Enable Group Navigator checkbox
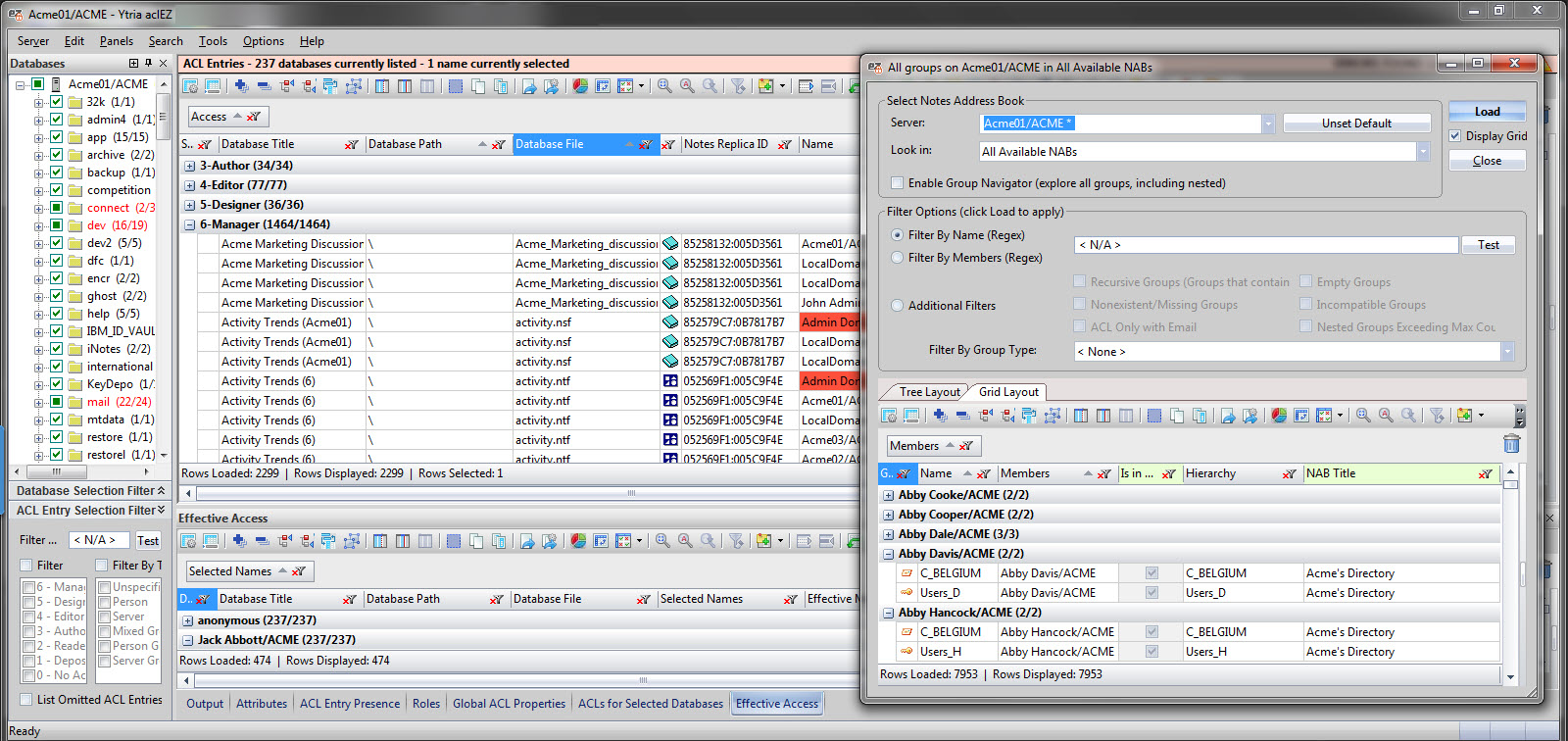Viewport: 1568px width, 741px height. 897,183
